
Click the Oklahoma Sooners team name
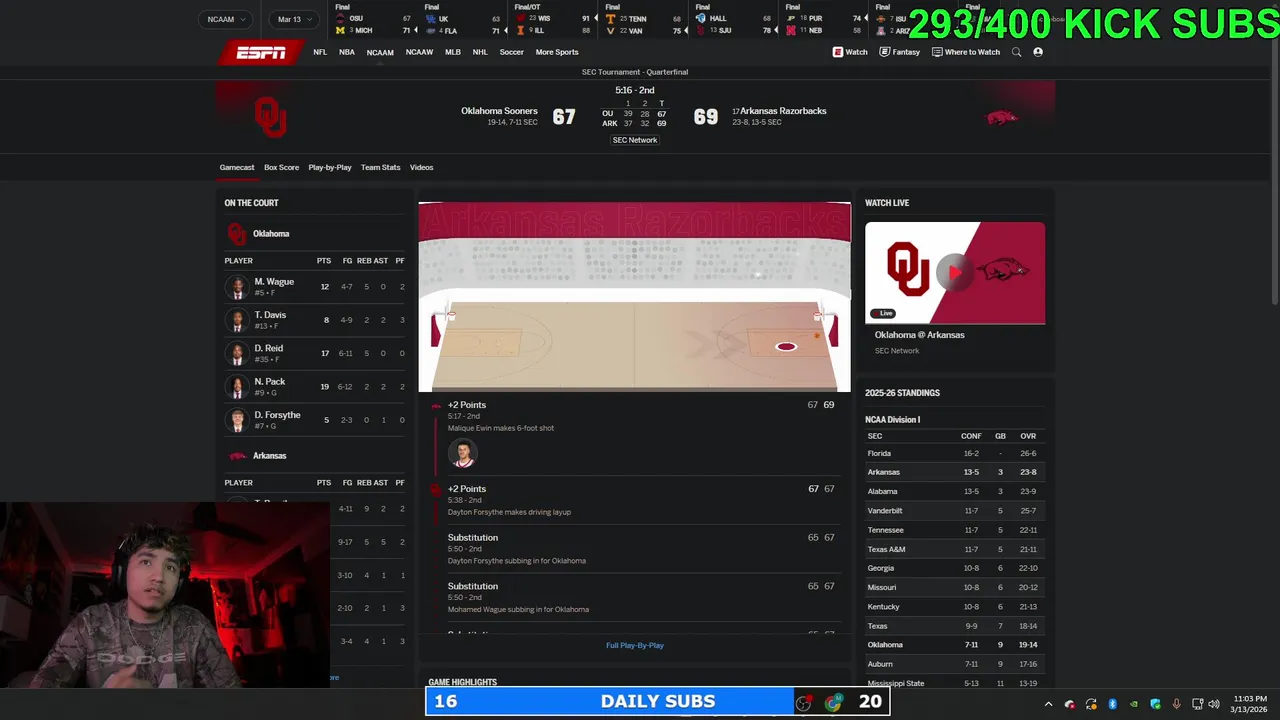click(499, 111)
